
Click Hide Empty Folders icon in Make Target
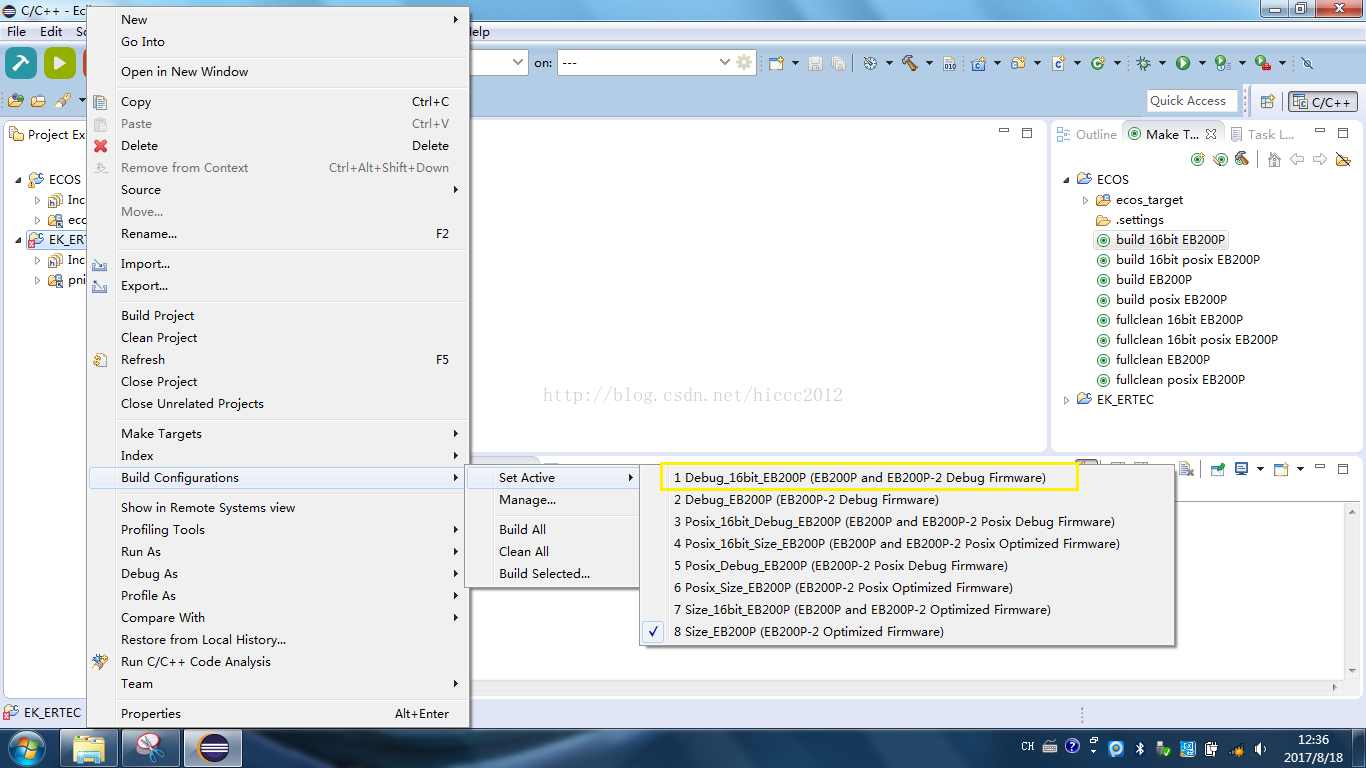1343,159
